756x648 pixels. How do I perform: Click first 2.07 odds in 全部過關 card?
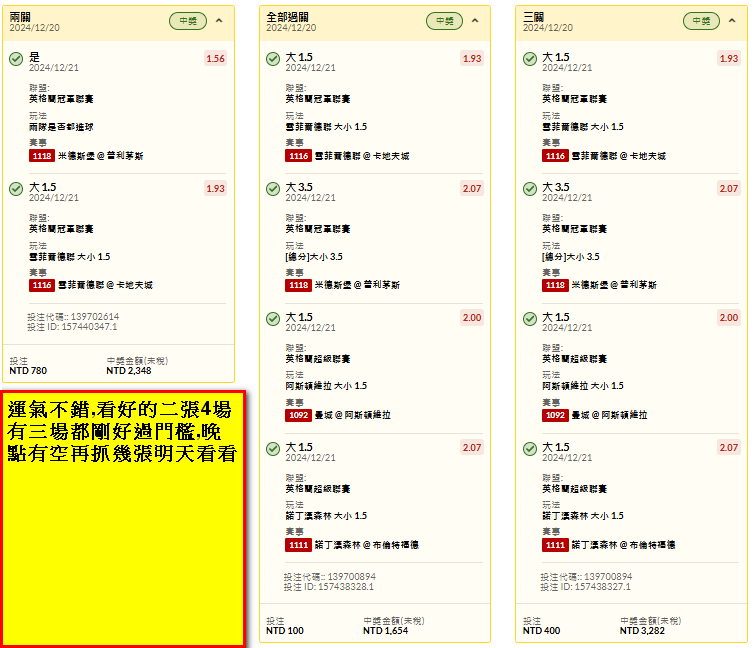472,189
